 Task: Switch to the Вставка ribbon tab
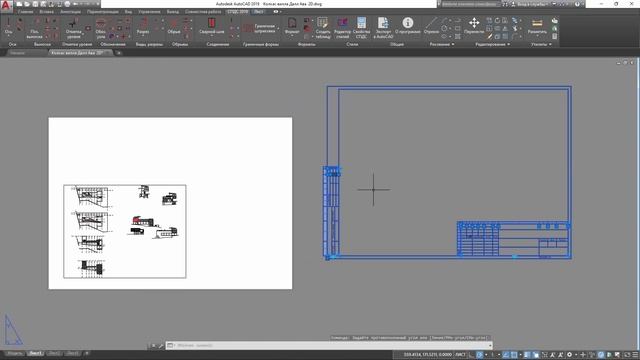(47, 12)
